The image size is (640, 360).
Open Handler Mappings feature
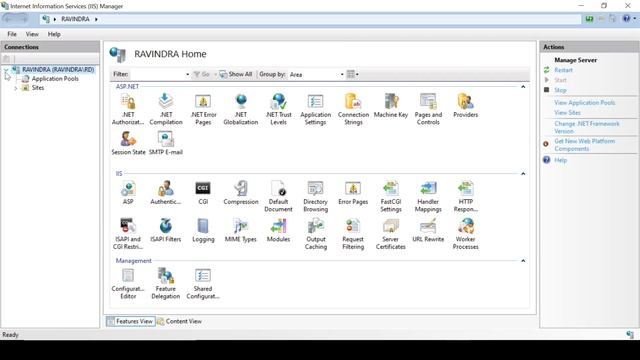pos(428,196)
